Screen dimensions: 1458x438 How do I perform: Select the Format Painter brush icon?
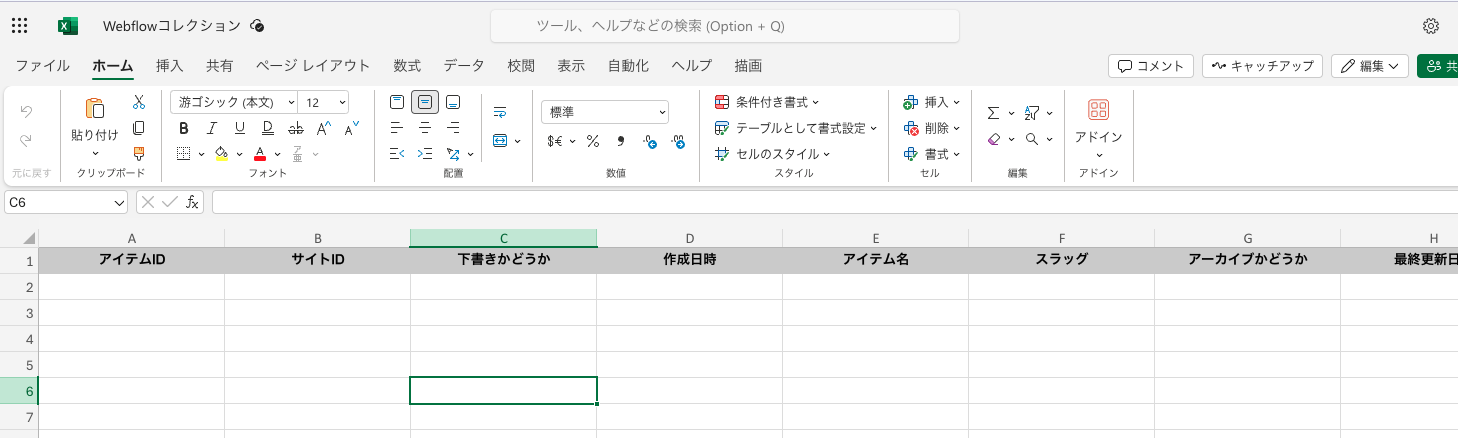pos(139,153)
